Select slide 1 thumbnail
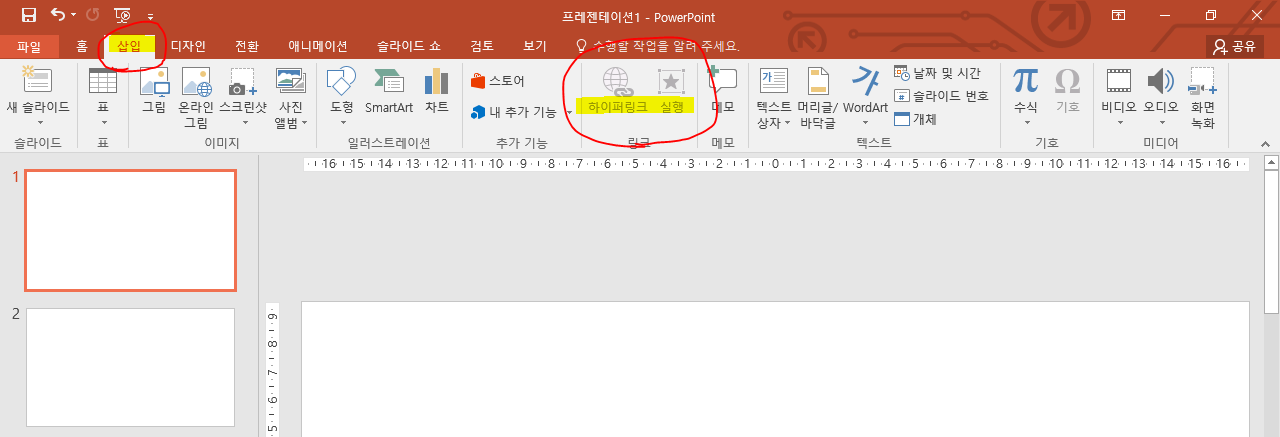 [x=130, y=230]
